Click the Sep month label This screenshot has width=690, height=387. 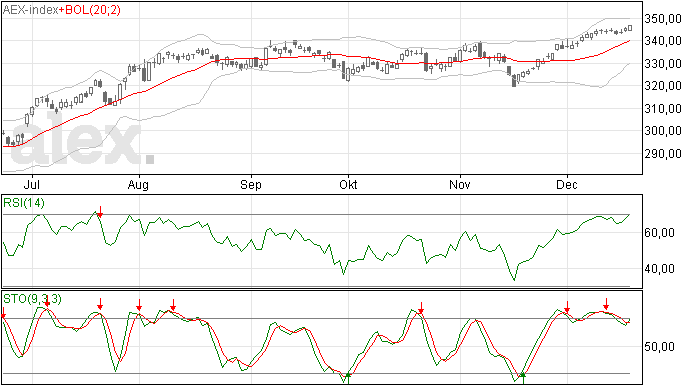pyautogui.click(x=251, y=184)
